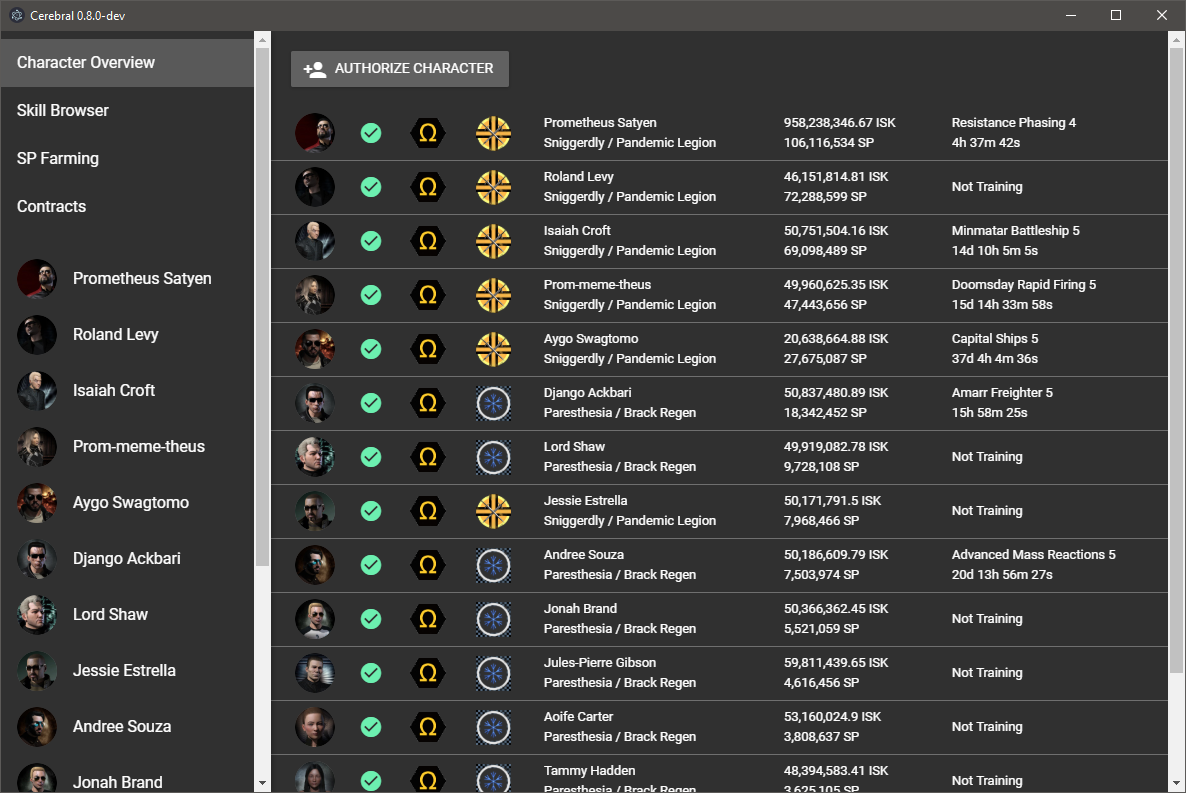Click Paresthesia corp logo for Andree Souza

493,565
